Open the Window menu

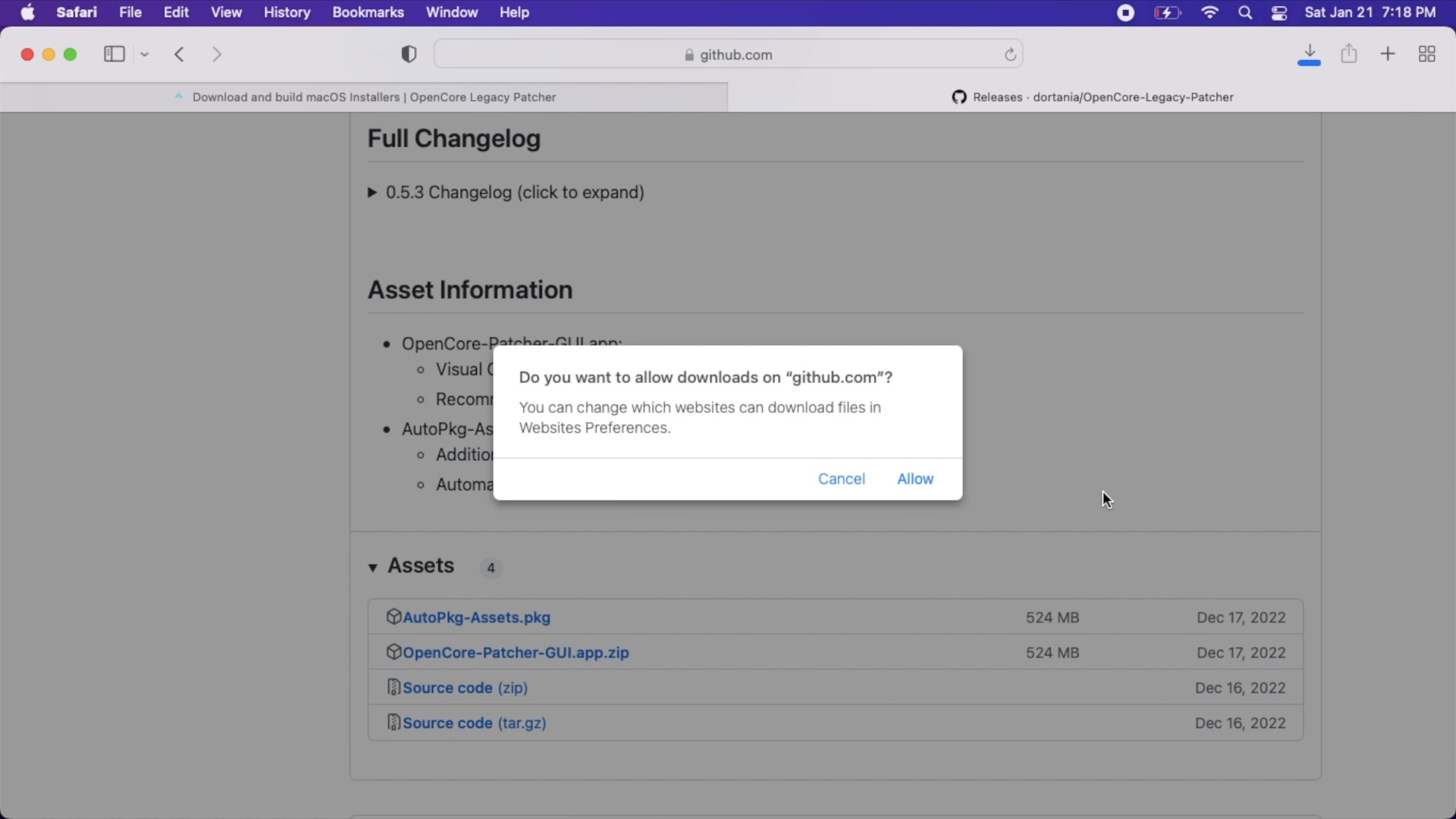point(451,12)
